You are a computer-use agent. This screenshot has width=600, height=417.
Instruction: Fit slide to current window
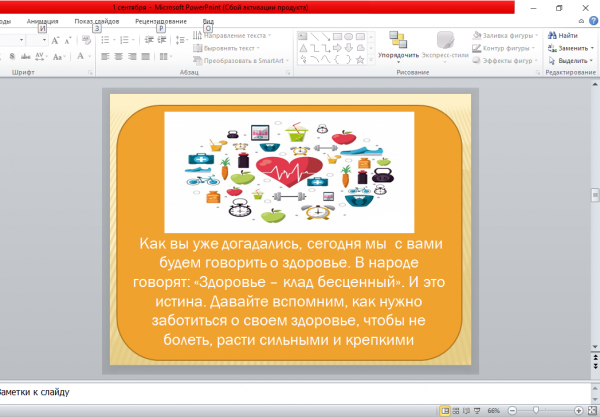pyautogui.click(x=592, y=410)
